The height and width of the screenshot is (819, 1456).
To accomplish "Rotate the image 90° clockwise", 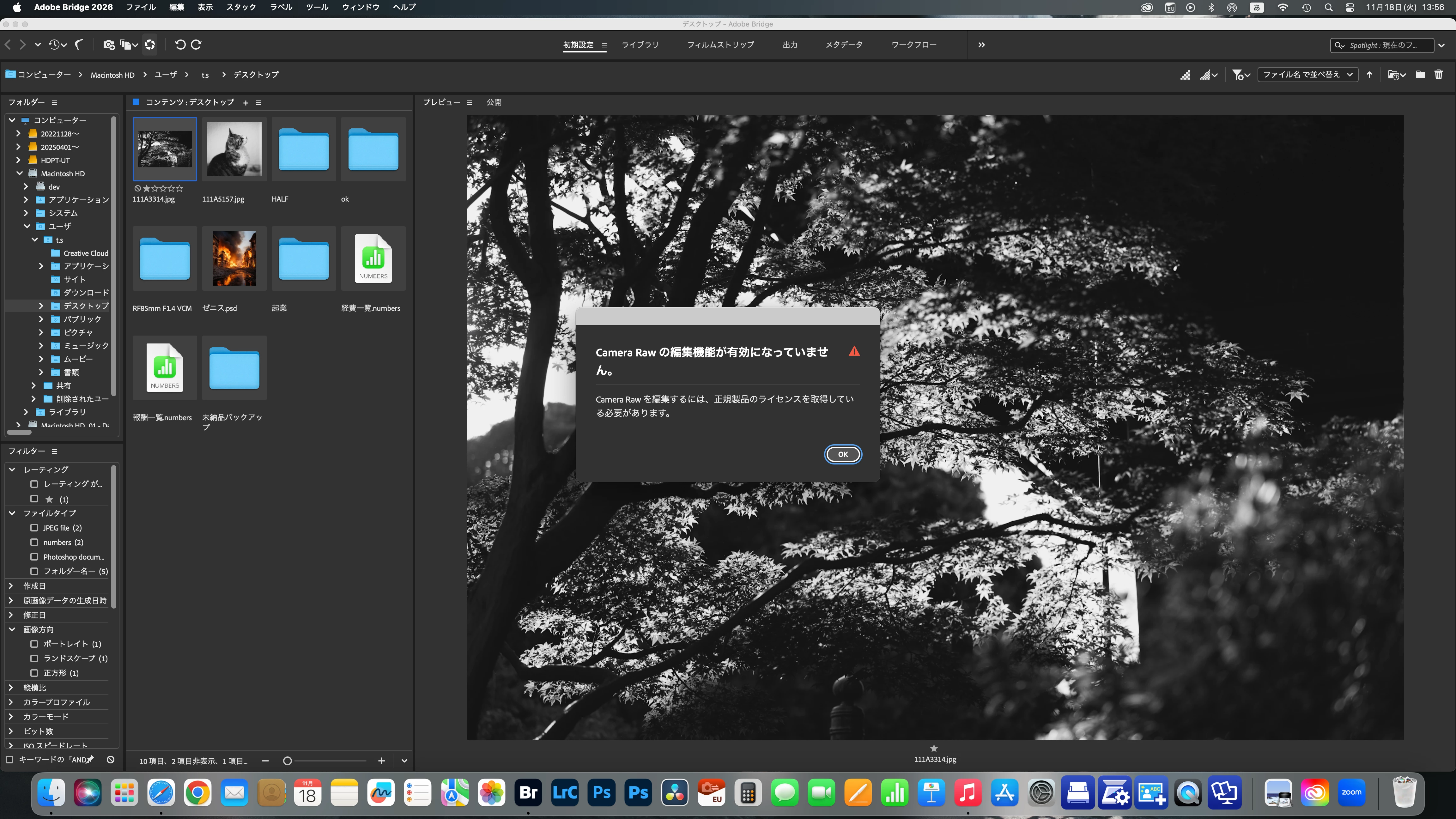I will [196, 45].
